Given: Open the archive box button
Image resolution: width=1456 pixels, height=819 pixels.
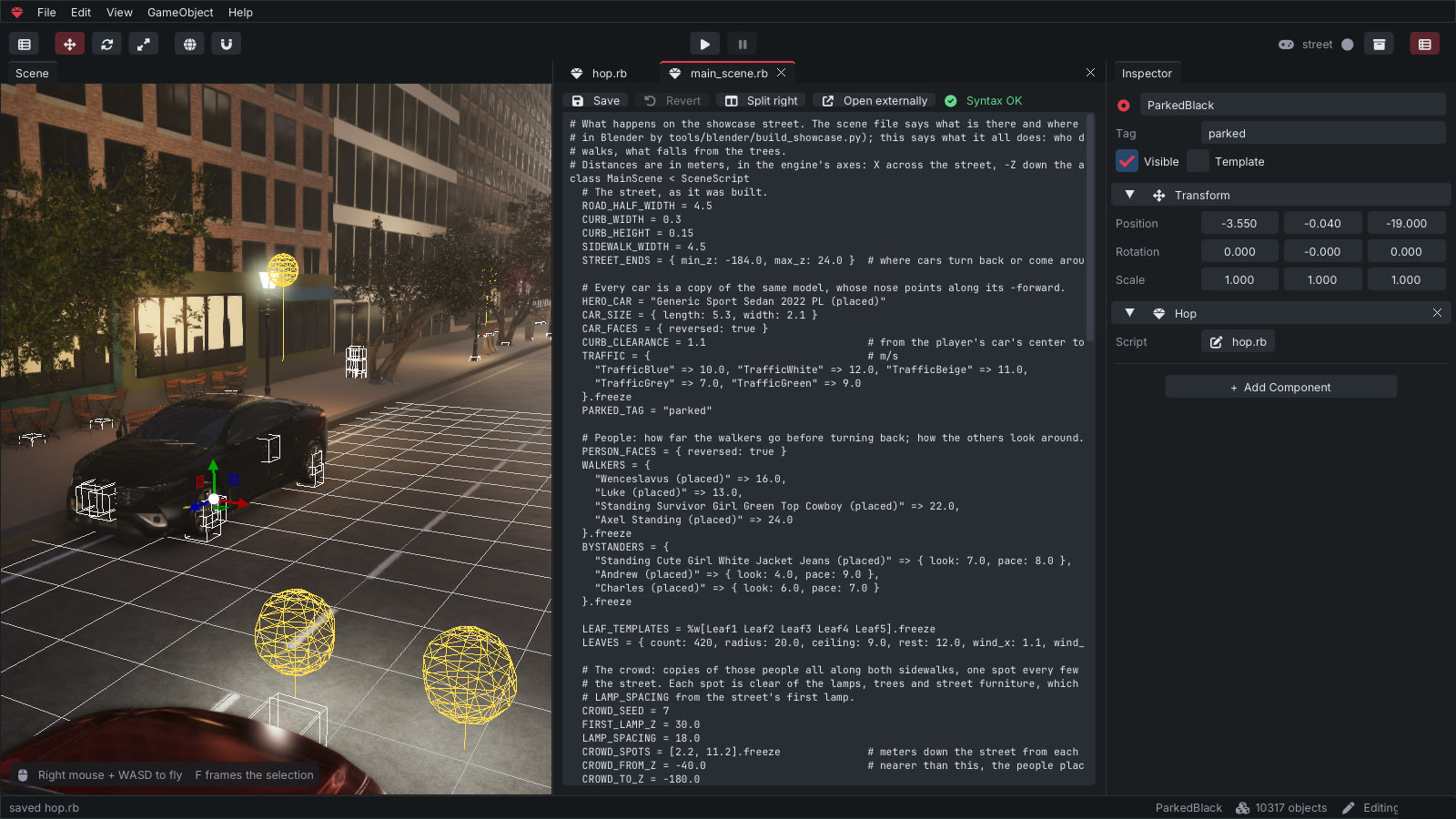Looking at the screenshot, I should click(1380, 44).
